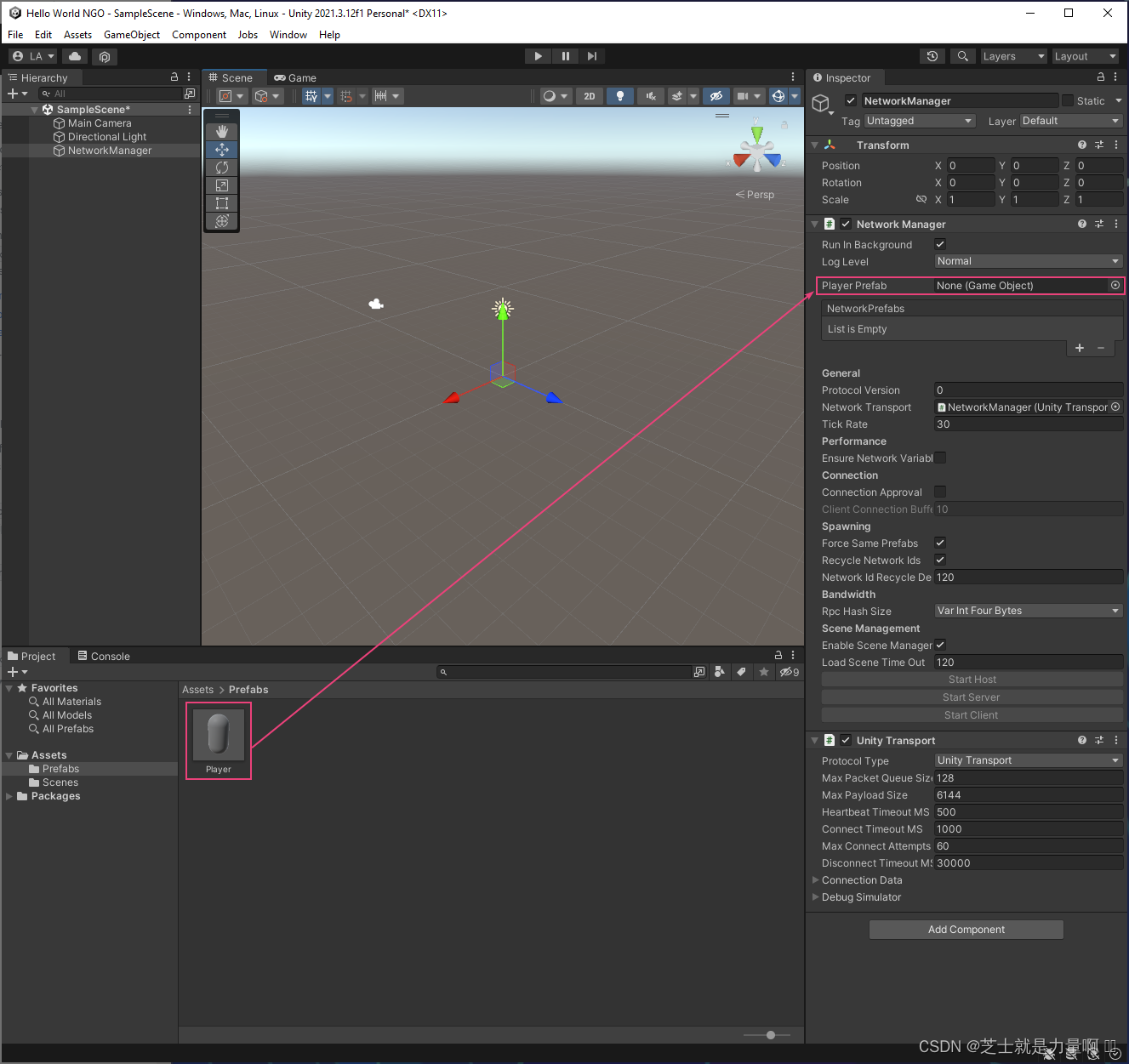Click Add Component button

pos(966,930)
